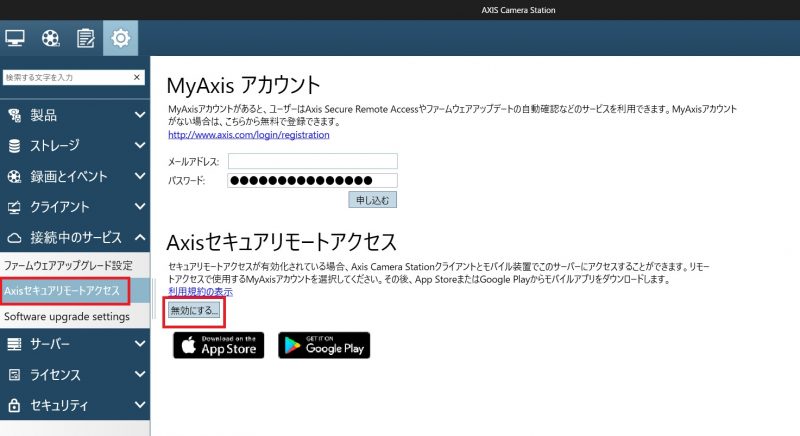Image resolution: width=800 pixels, height=436 pixels.
Task: Click the 無効にする button
Action: 194,310
